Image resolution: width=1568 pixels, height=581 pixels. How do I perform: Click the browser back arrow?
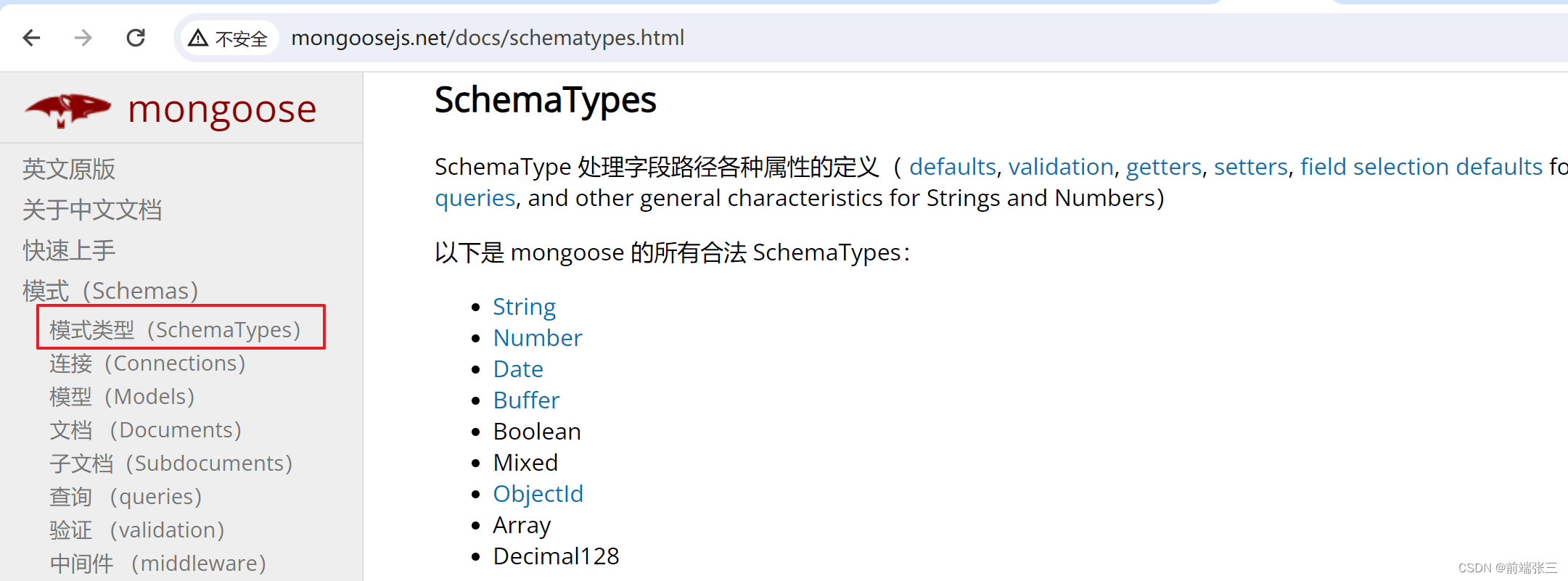31,38
